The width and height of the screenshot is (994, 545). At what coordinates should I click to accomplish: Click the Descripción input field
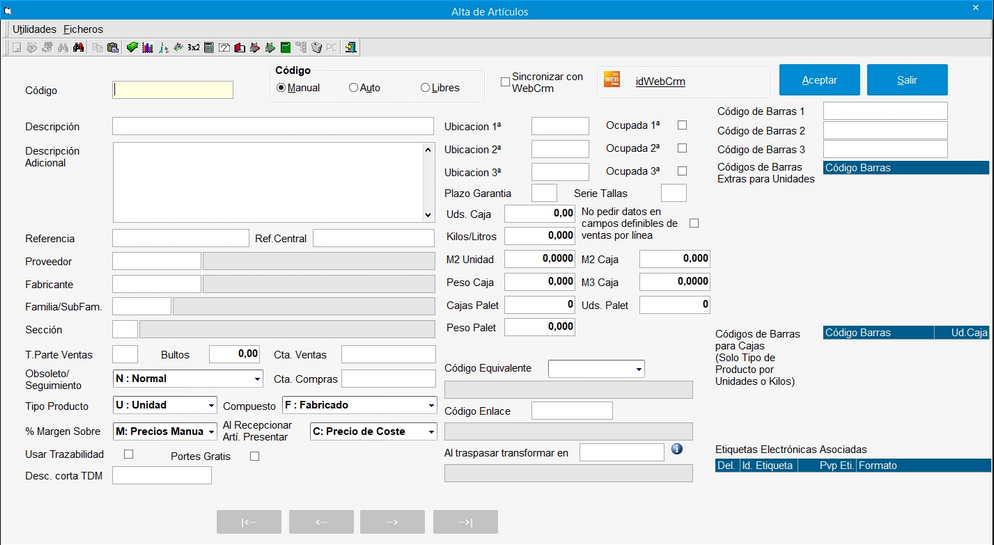pos(273,126)
